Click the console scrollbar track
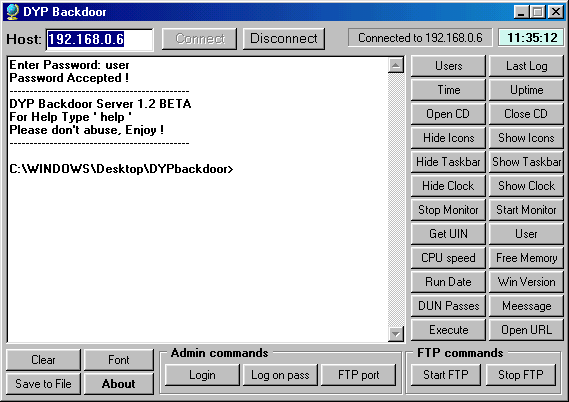The width and height of the screenshot is (569, 402). click(x=396, y=200)
